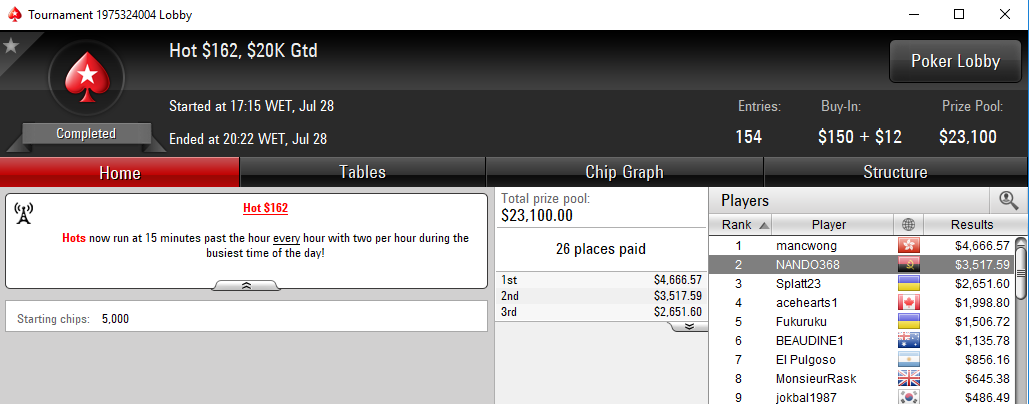Click the PokerStars spade logo

pyautogui.click(x=86, y=78)
